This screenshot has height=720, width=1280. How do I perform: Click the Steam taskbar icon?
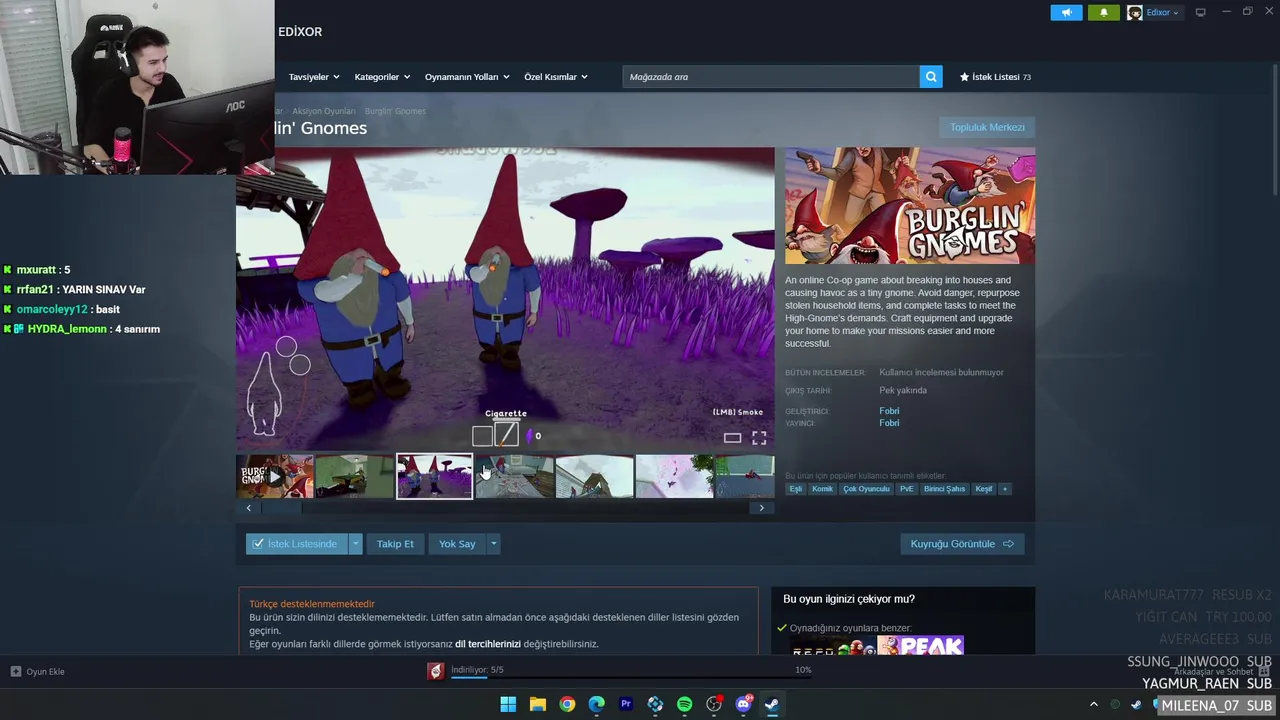click(772, 704)
